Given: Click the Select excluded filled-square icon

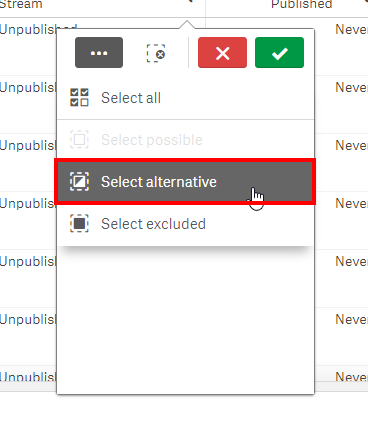Looking at the screenshot, I should [x=79, y=223].
